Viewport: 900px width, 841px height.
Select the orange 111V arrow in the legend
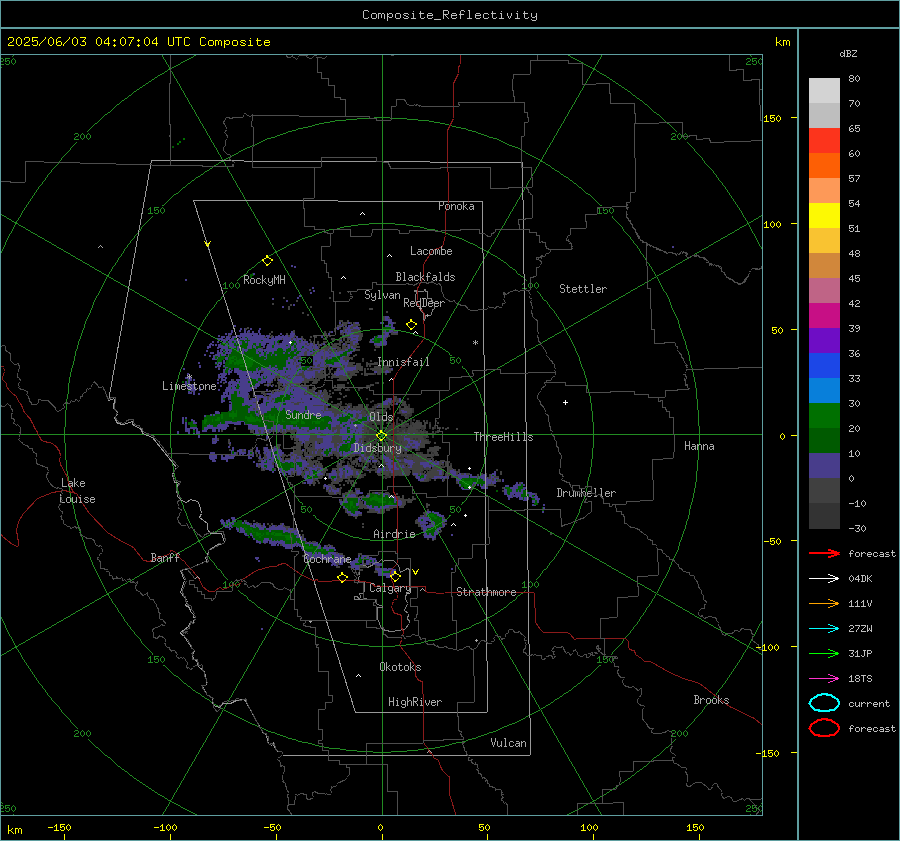pos(824,603)
